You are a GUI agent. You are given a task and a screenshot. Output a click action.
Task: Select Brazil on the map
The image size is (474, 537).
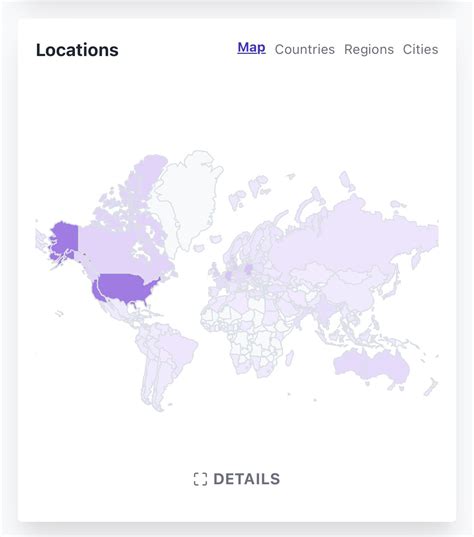(x=176, y=346)
